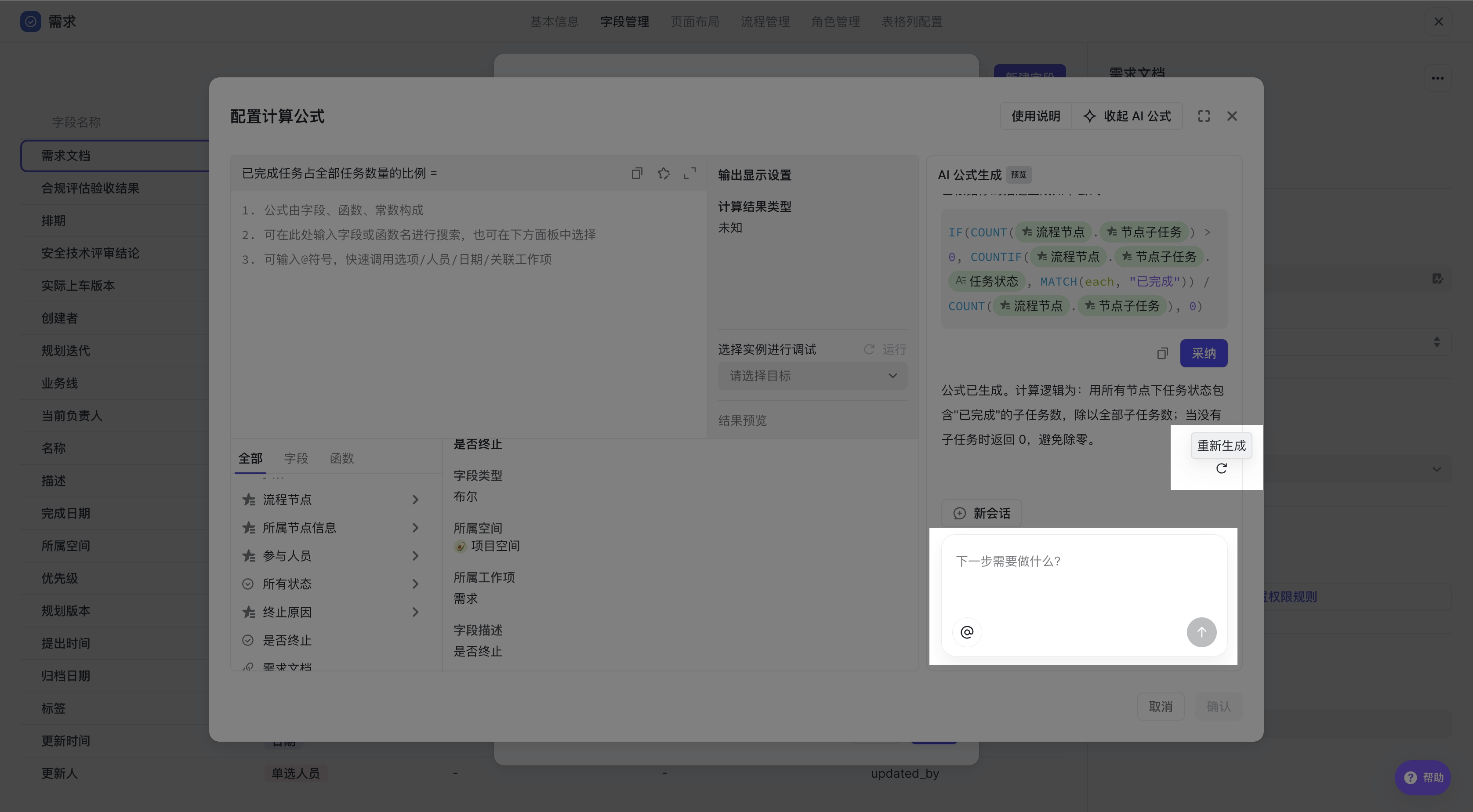The height and width of the screenshot is (812, 1473).
Task: Click the 运行 button
Action: pyautogui.click(x=885, y=349)
